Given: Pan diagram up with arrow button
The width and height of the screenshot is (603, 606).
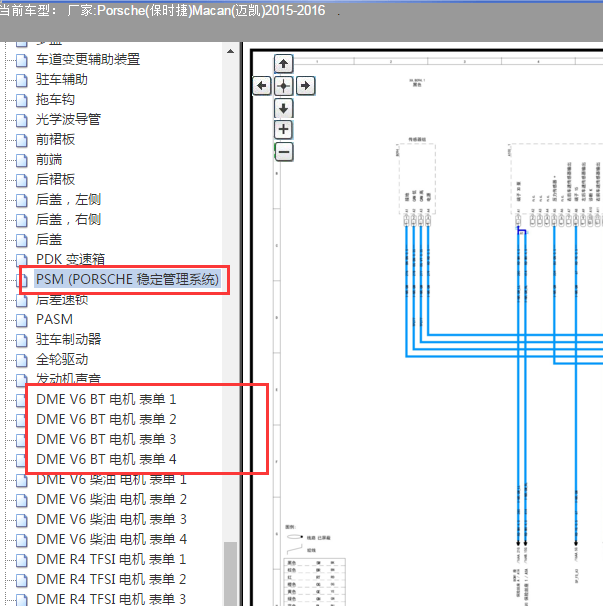Looking at the screenshot, I should [284, 64].
